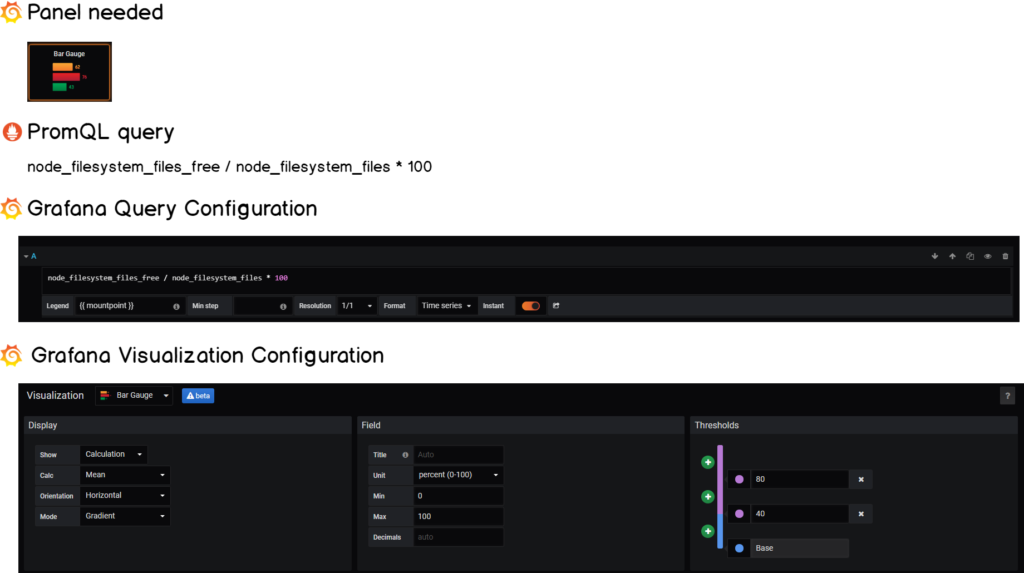Add threshold with bottom green plus
Screen dimensions: 1024x573
(707, 531)
